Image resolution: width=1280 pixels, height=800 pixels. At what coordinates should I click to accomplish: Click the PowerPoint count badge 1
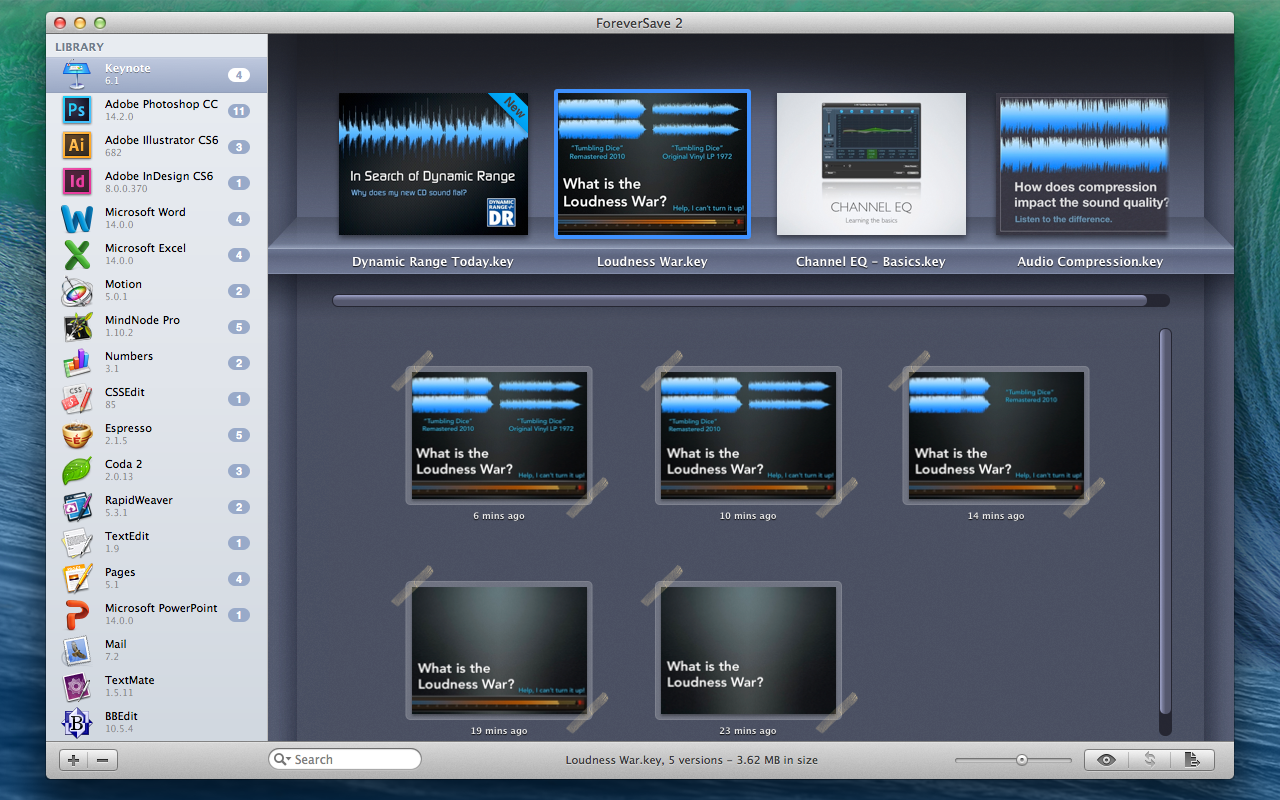click(x=238, y=615)
